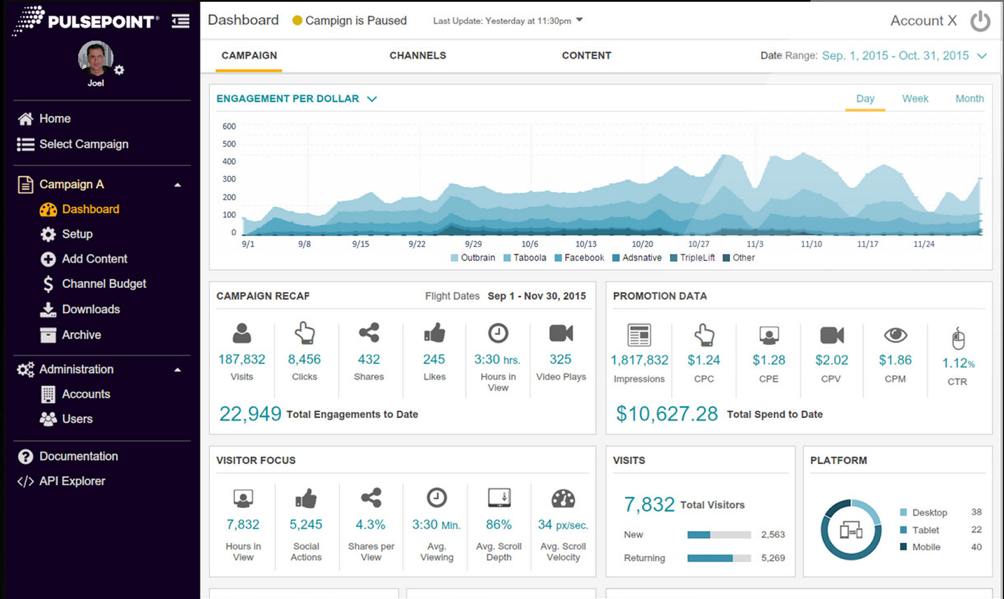Click the Impressions newspaper icon

pos(639,334)
